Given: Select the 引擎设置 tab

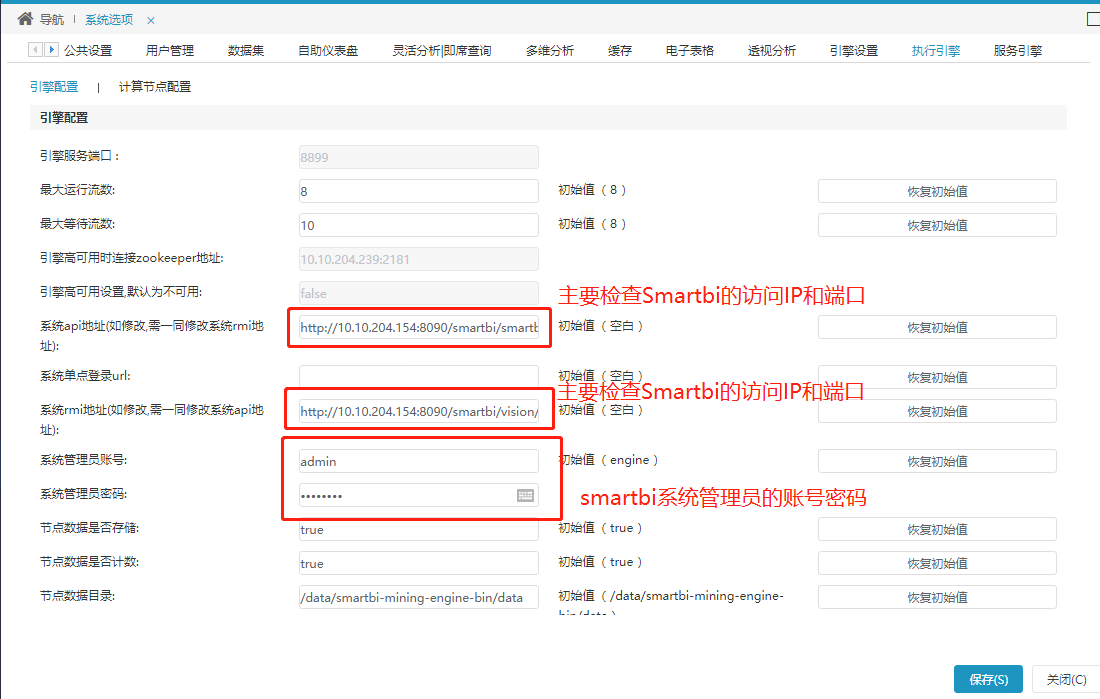Looking at the screenshot, I should tap(854, 51).
